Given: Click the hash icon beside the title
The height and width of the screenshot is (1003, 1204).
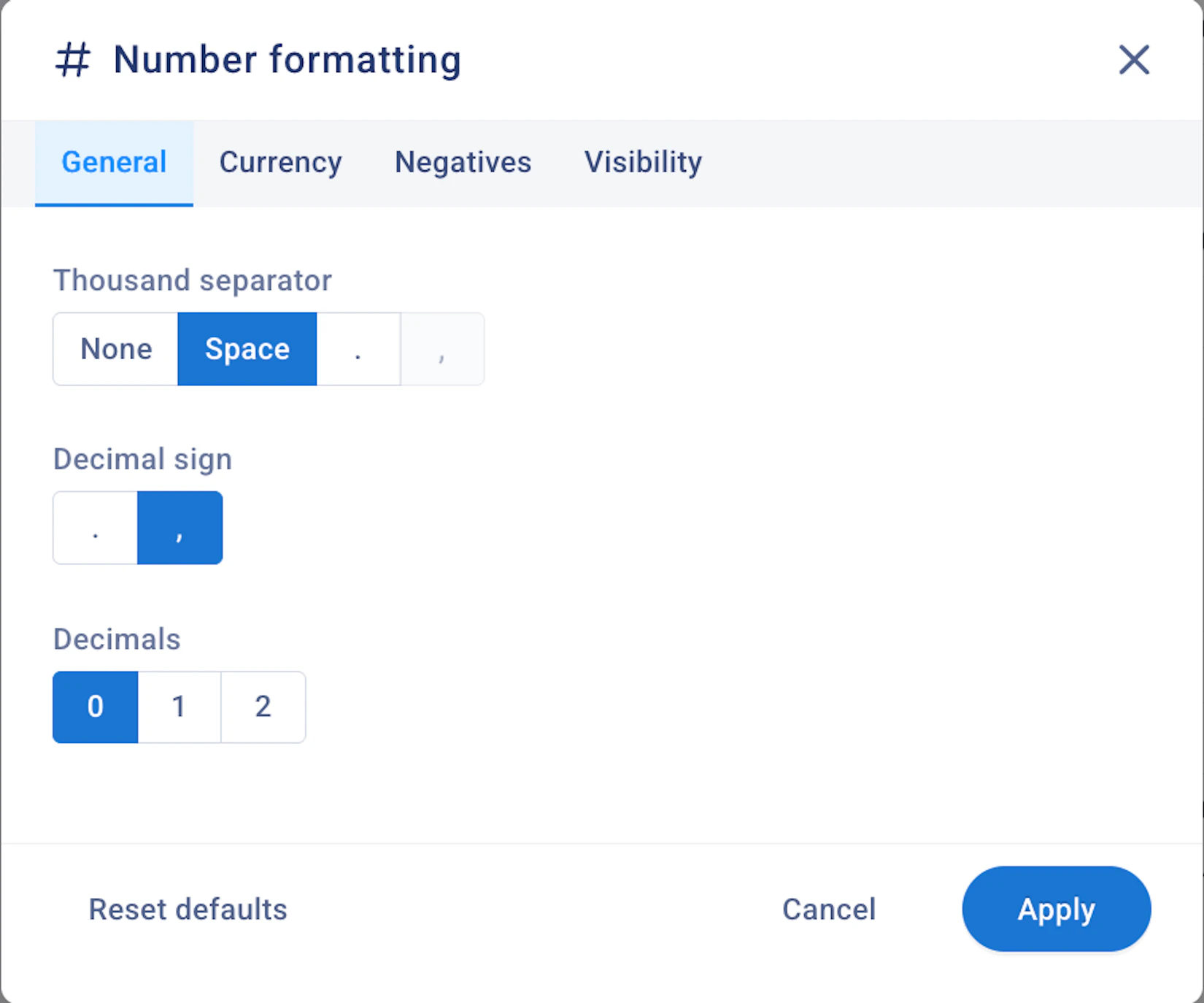Looking at the screenshot, I should (x=73, y=60).
